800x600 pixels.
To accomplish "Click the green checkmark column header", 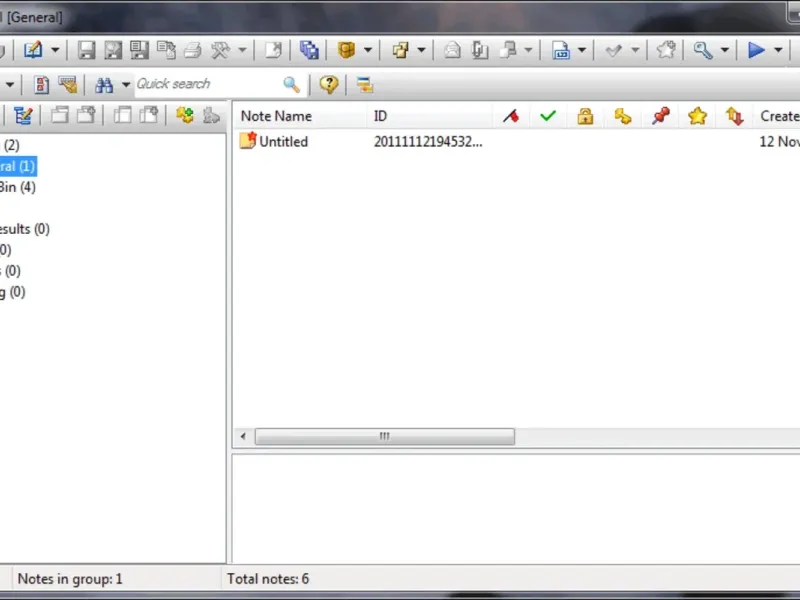I will tap(548, 116).
